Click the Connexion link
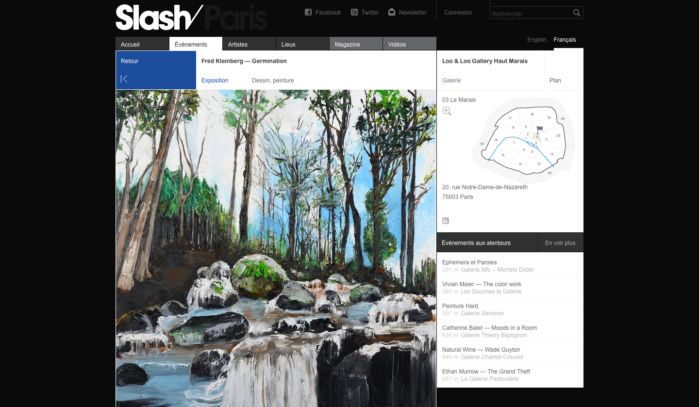 point(458,12)
